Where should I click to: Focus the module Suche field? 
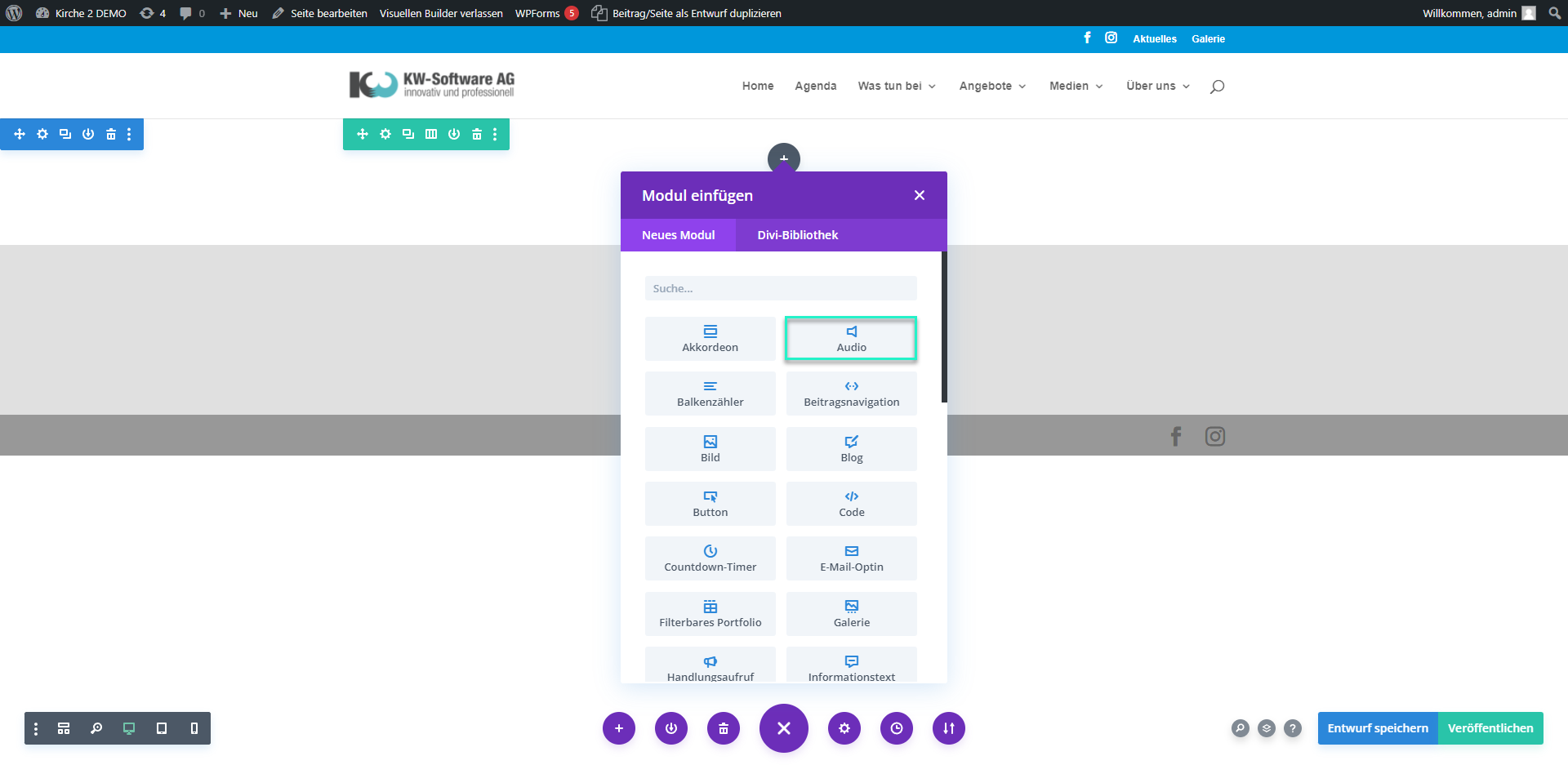[780, 288]
